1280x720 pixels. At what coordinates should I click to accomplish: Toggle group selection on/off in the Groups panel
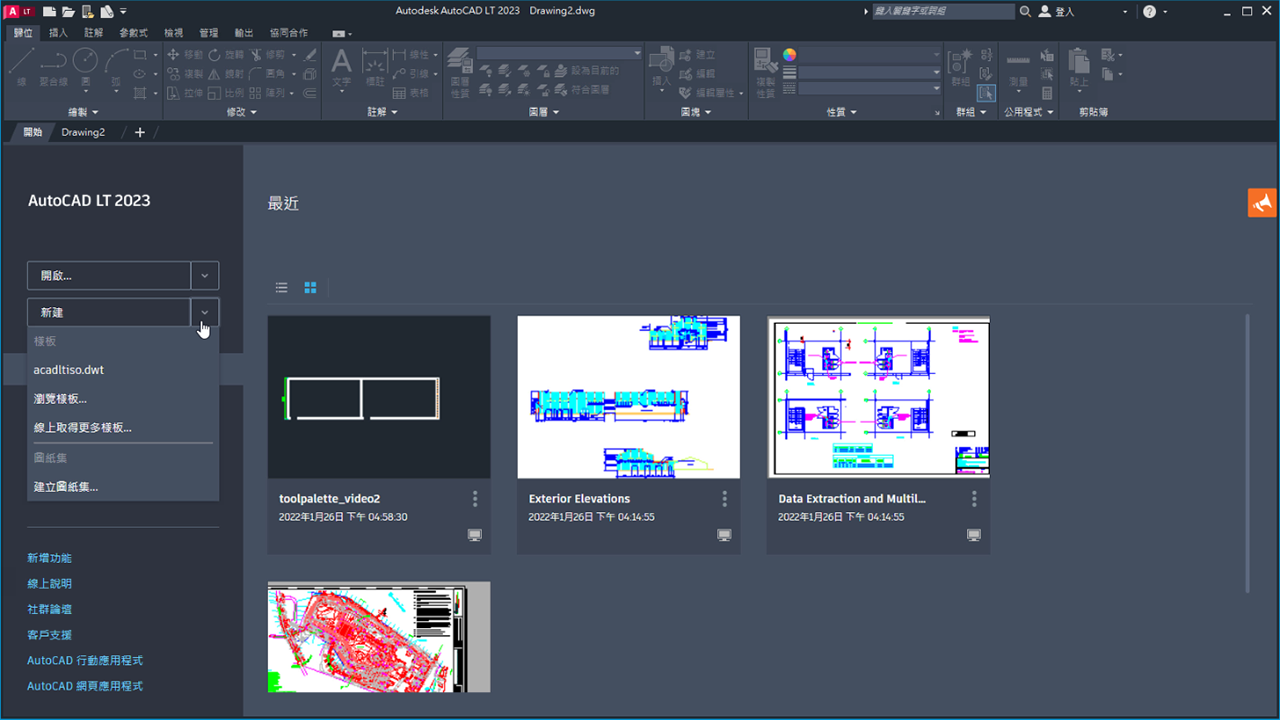coord(987,93)
